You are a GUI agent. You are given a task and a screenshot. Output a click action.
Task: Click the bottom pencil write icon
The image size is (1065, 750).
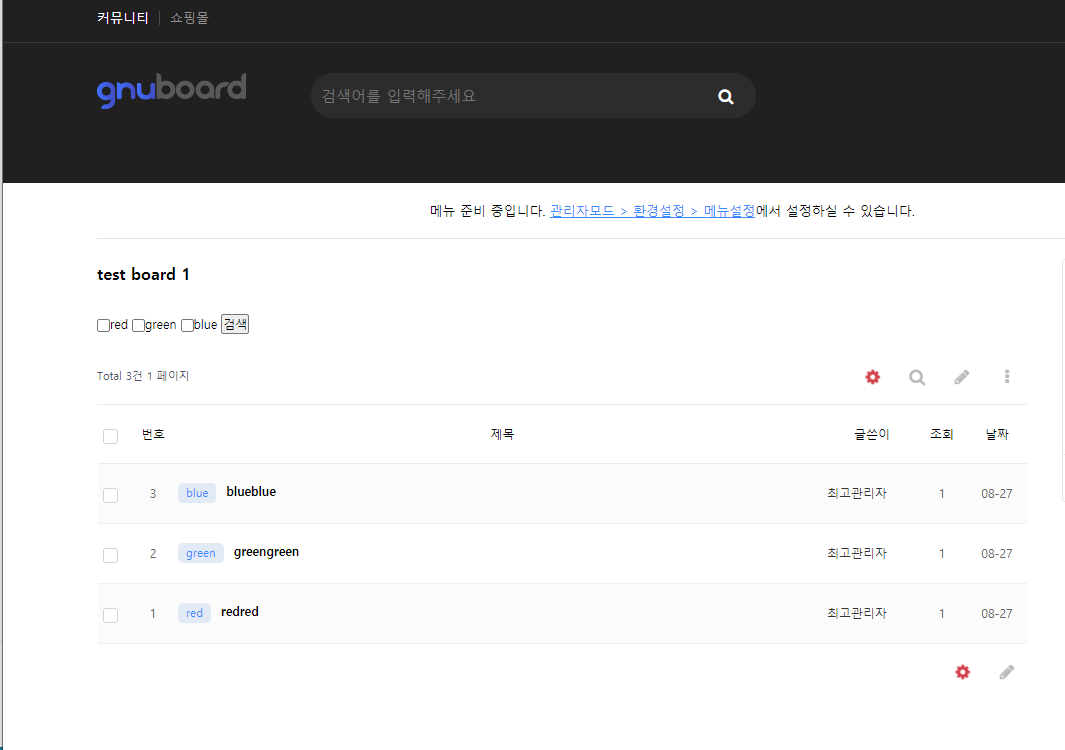(1006, 672)
